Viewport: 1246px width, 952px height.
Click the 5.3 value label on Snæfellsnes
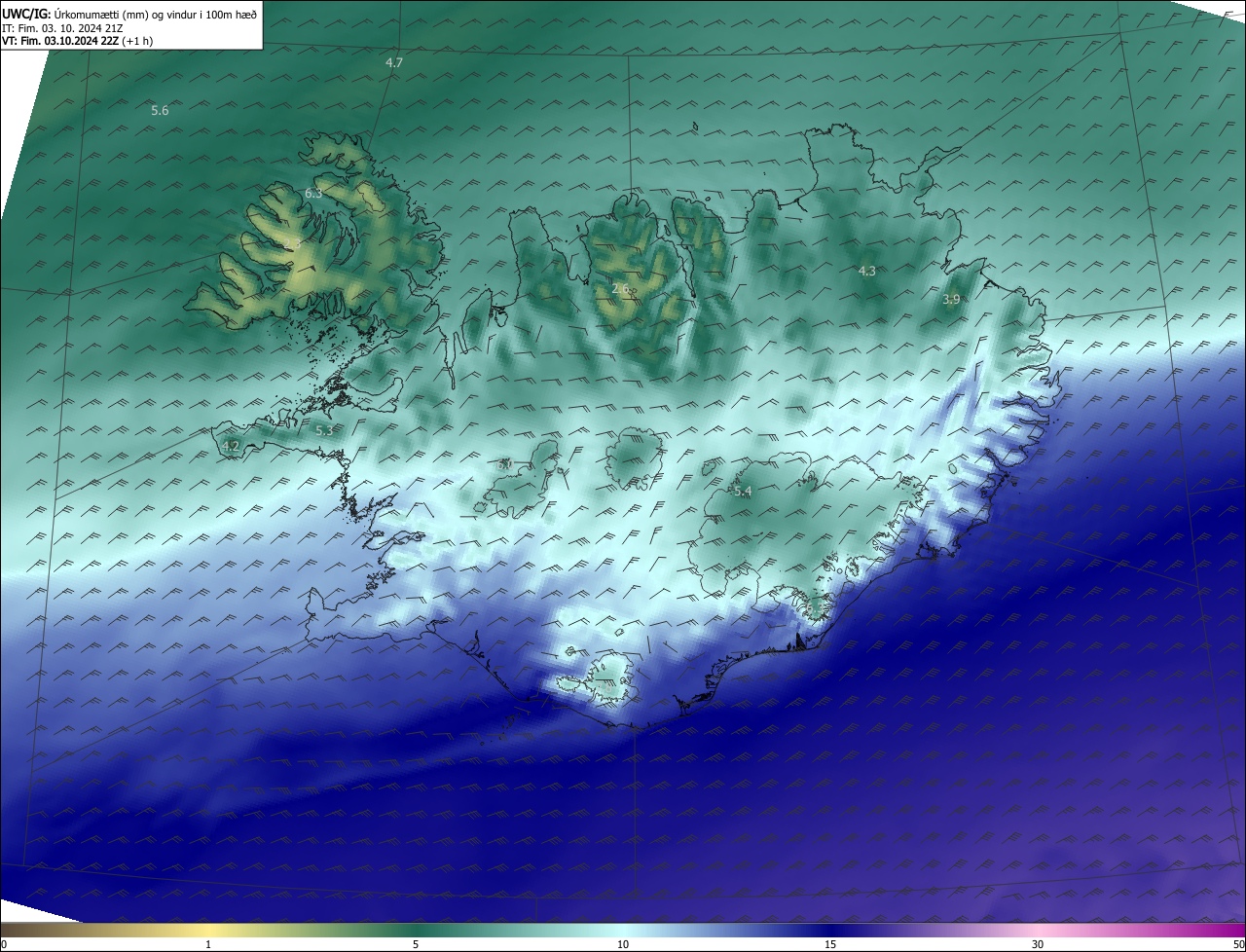pyautogui.click(x=324, y=429)
